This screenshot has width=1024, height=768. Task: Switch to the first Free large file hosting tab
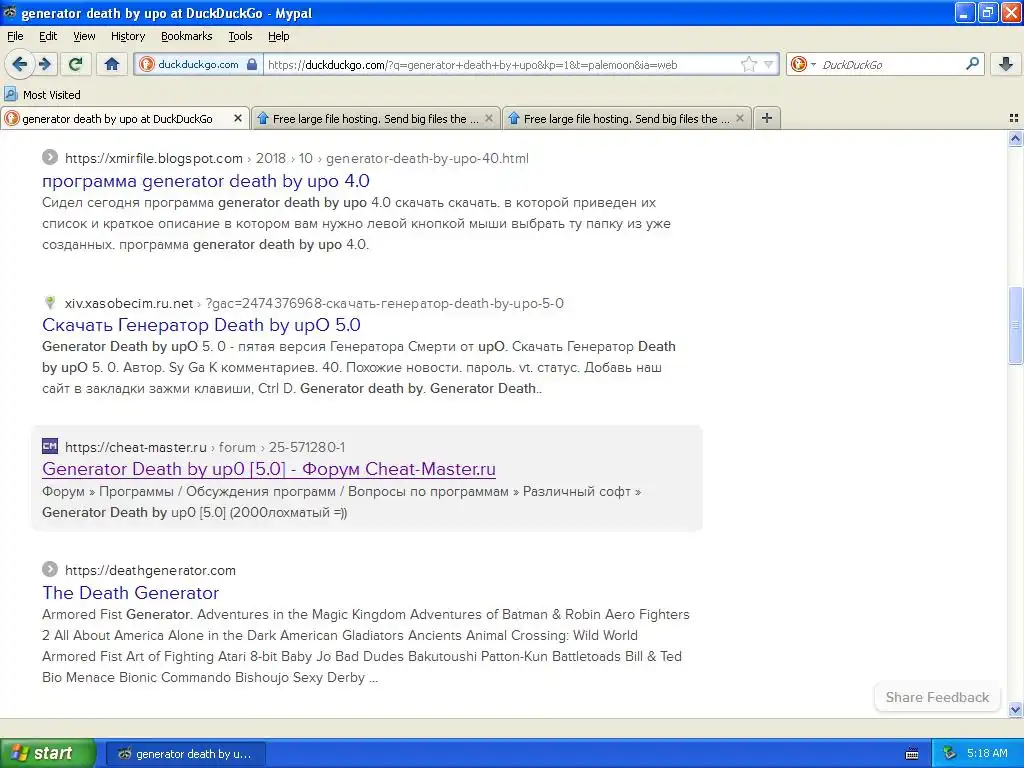coord(376,119)
